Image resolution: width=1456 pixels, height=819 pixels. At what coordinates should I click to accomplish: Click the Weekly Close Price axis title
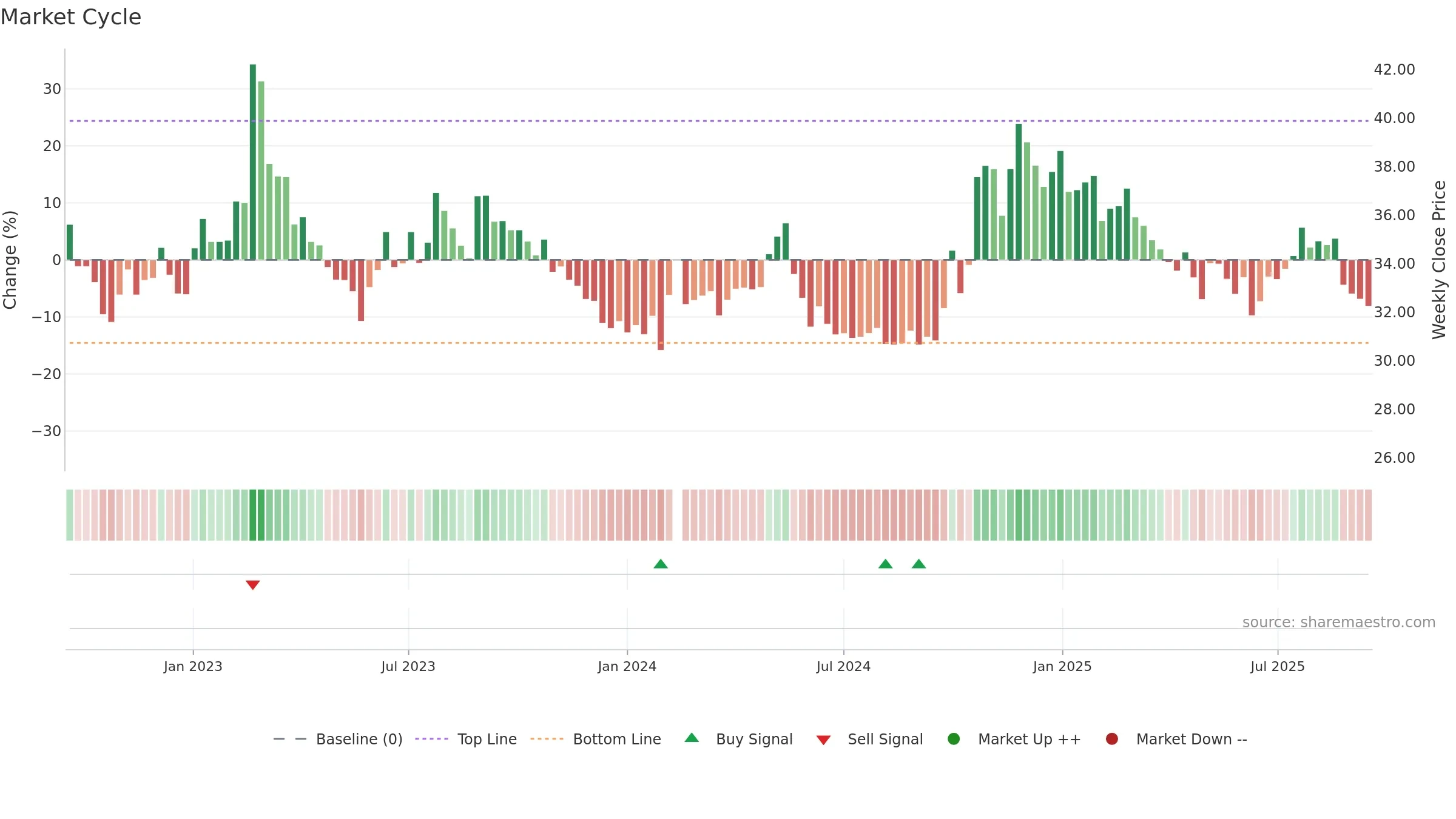point(1439,260)
